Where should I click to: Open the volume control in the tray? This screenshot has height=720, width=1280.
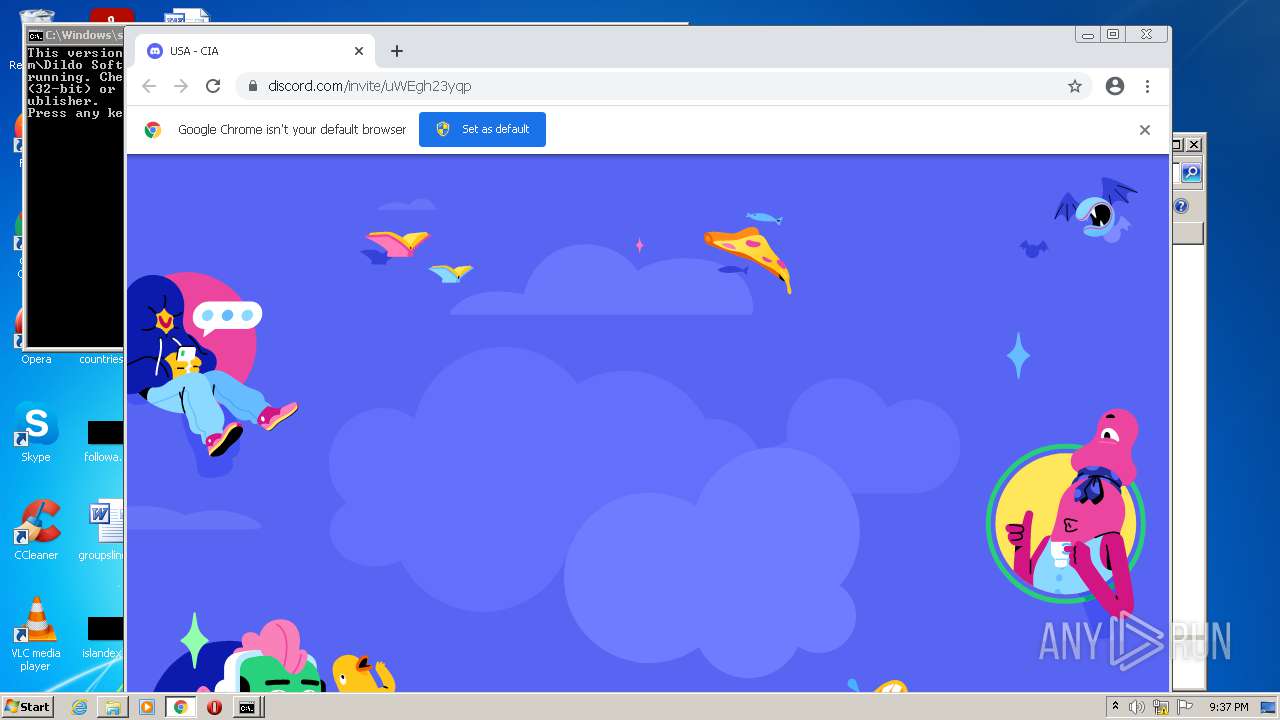pos(1137,707)
